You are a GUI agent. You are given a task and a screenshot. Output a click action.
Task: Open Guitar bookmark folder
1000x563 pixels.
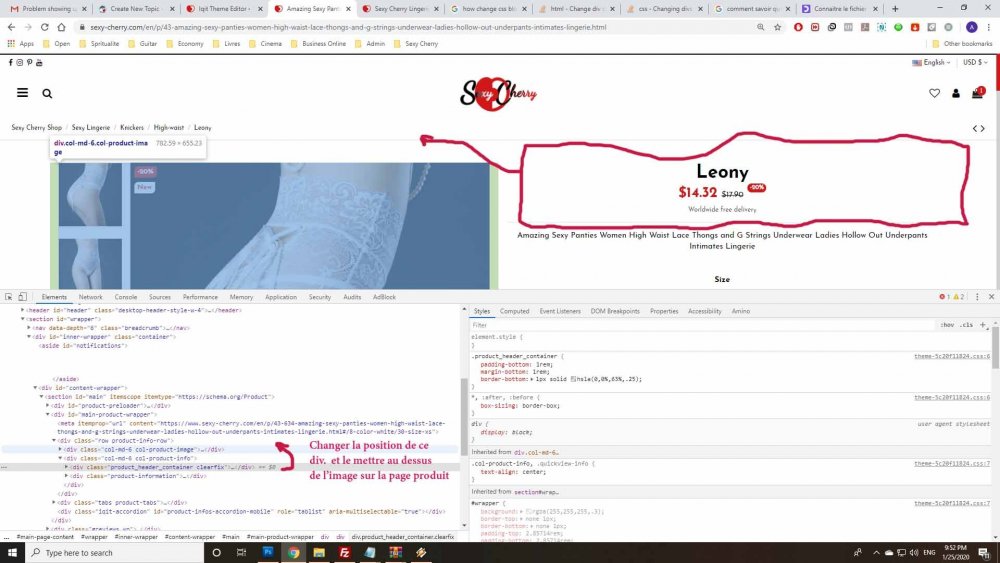click(x=143, y=44)
